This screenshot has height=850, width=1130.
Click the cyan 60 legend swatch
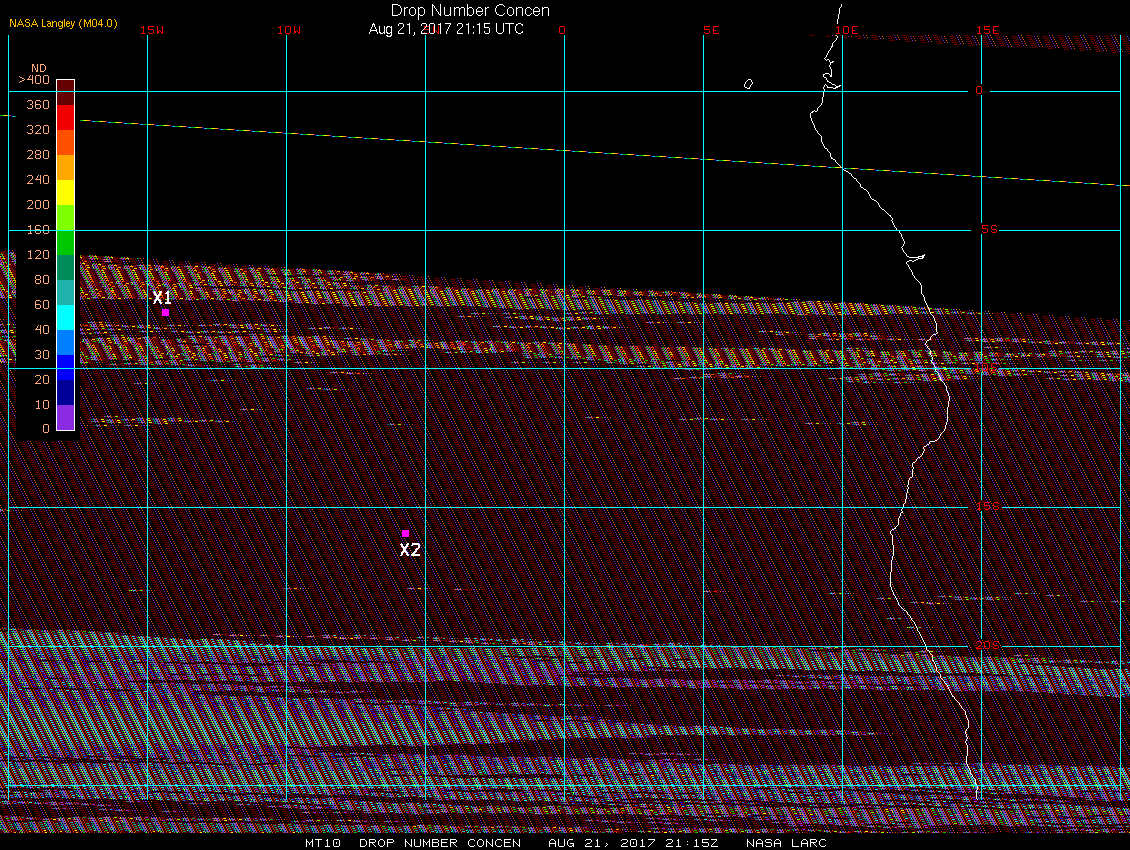point(66,317)
